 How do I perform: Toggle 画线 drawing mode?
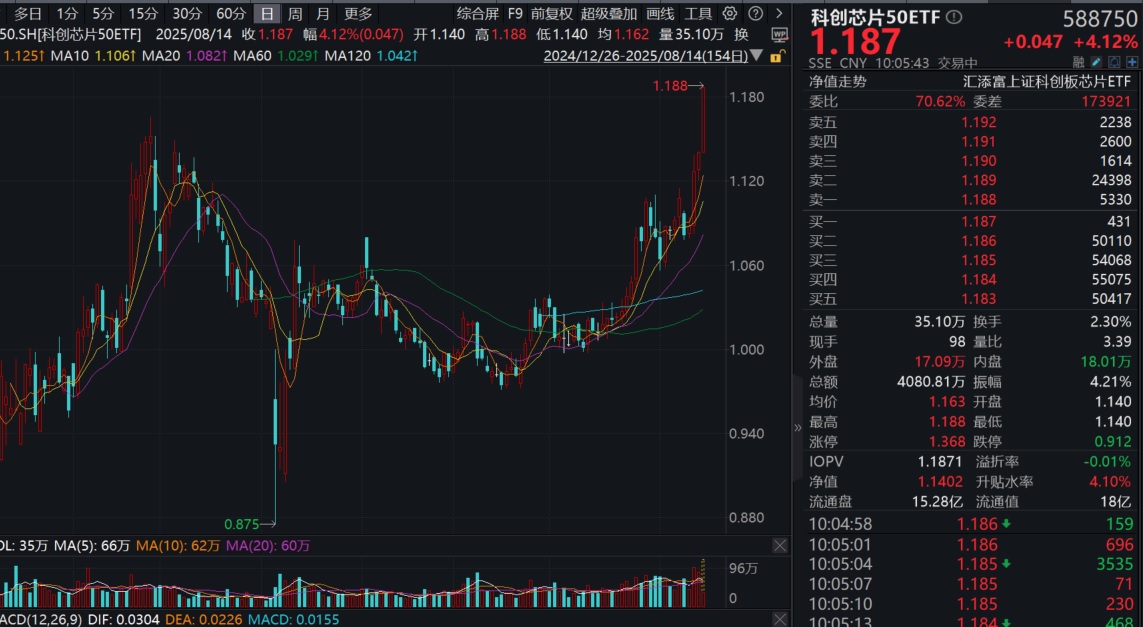coord(661,14)
